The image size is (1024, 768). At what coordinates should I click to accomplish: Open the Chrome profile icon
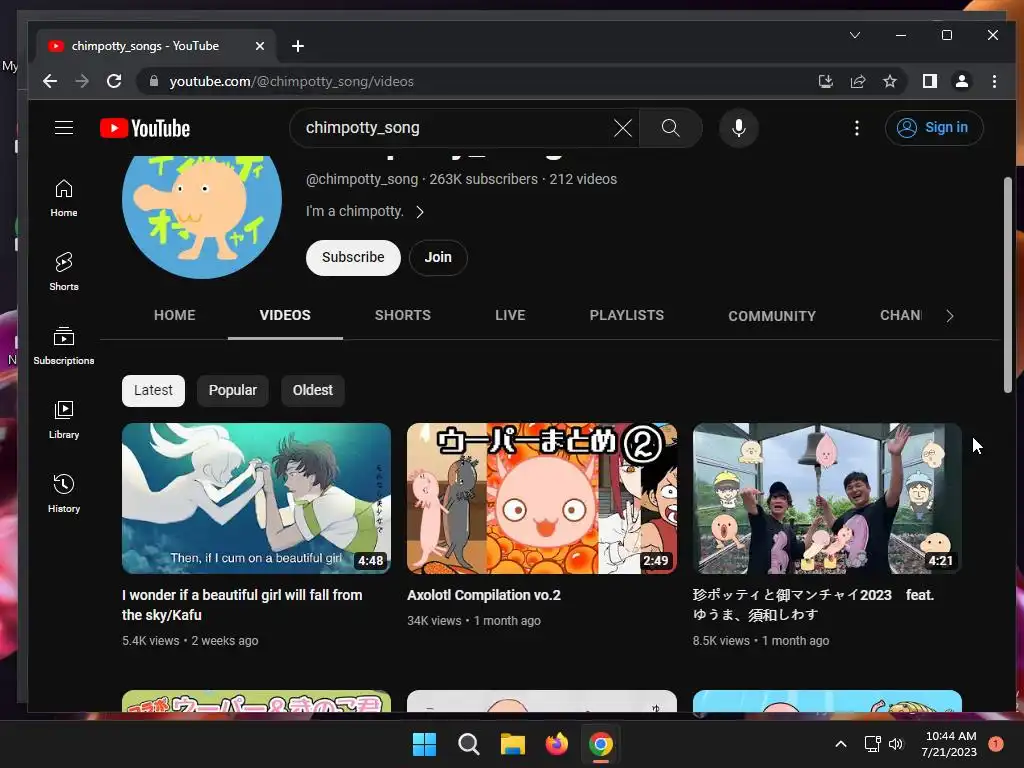coord(962,81)
